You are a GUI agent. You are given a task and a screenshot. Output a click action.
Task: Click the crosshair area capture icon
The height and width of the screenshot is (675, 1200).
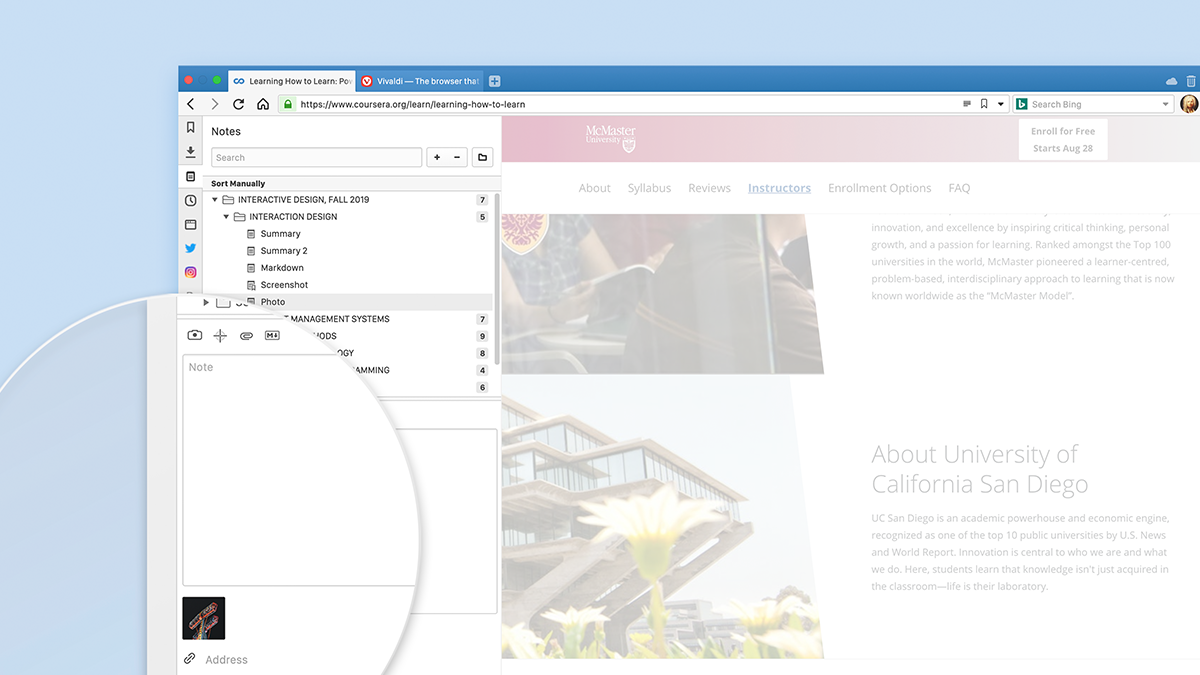click(220, 336)
